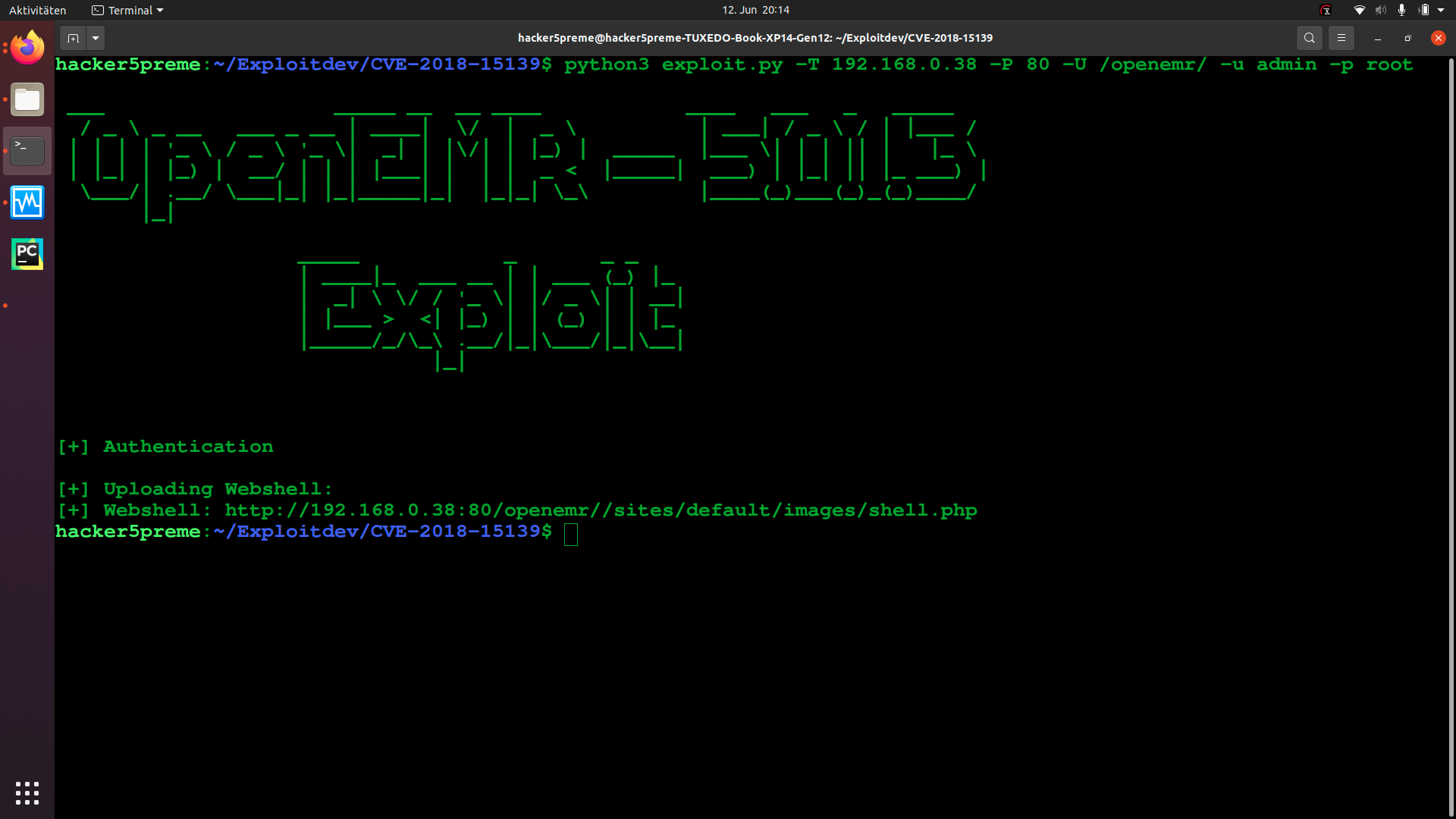Click the red tray indicator beside Wi-Fi

1326,10
